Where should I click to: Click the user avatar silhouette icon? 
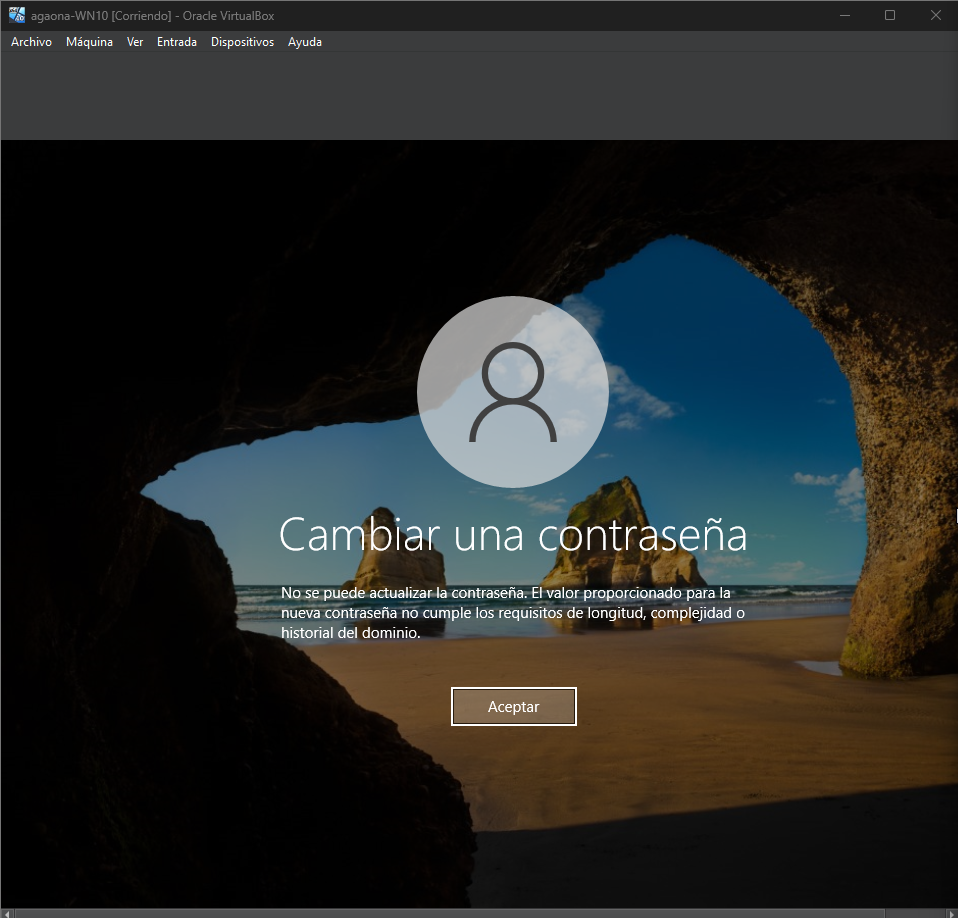tap(512, 392)
